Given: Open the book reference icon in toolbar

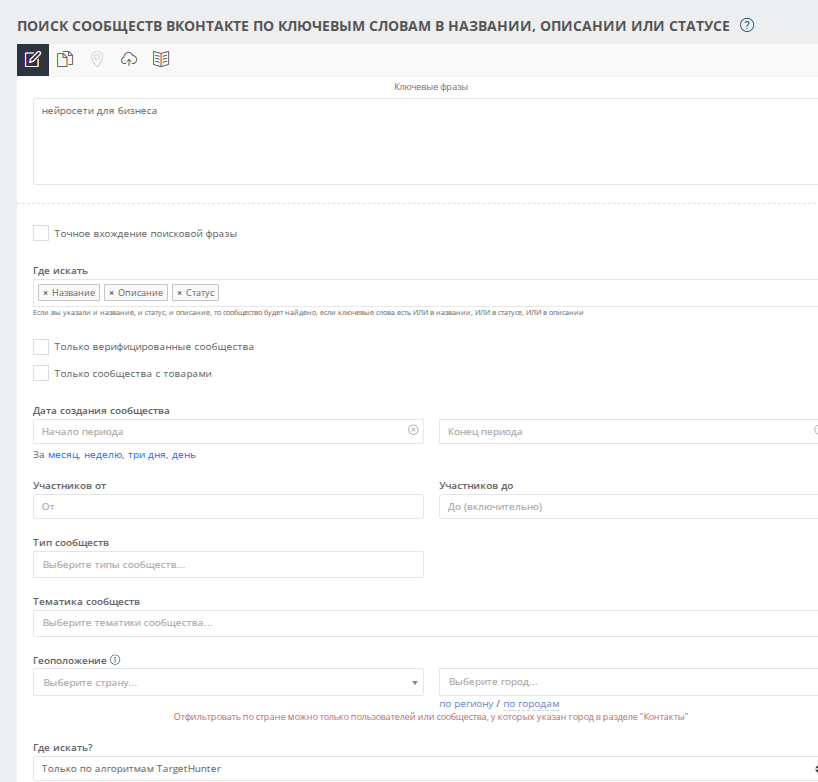Looking at the screenshot, I should [161, 60].
